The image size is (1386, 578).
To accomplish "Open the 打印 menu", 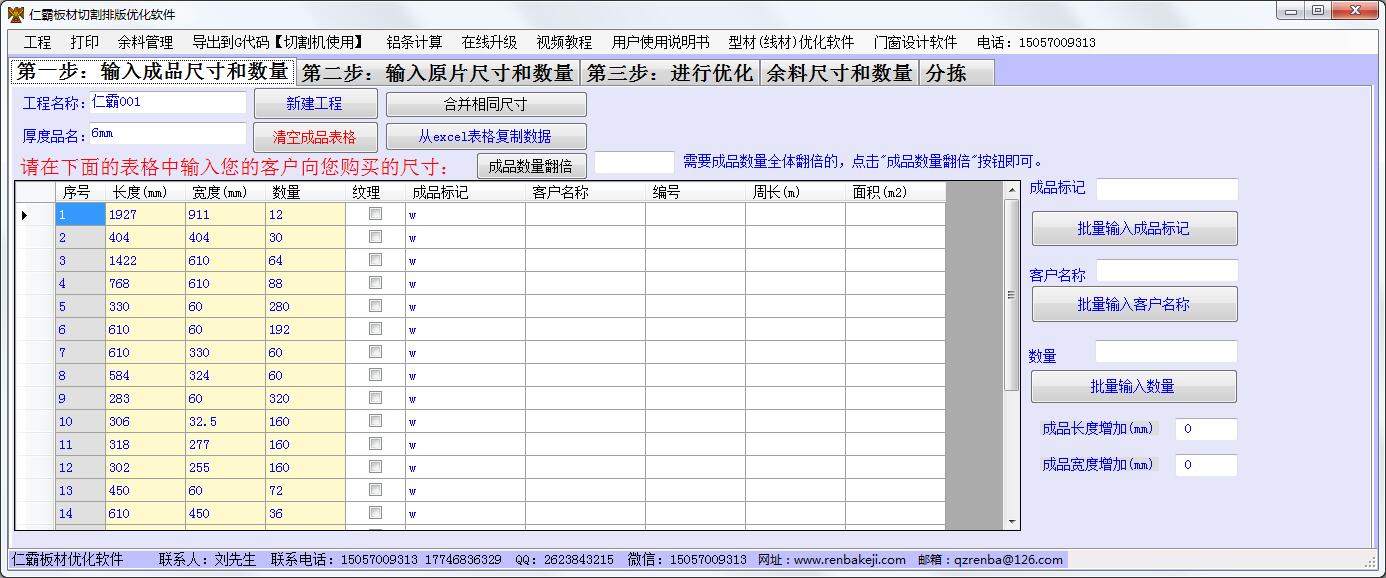I will point(85,42).
